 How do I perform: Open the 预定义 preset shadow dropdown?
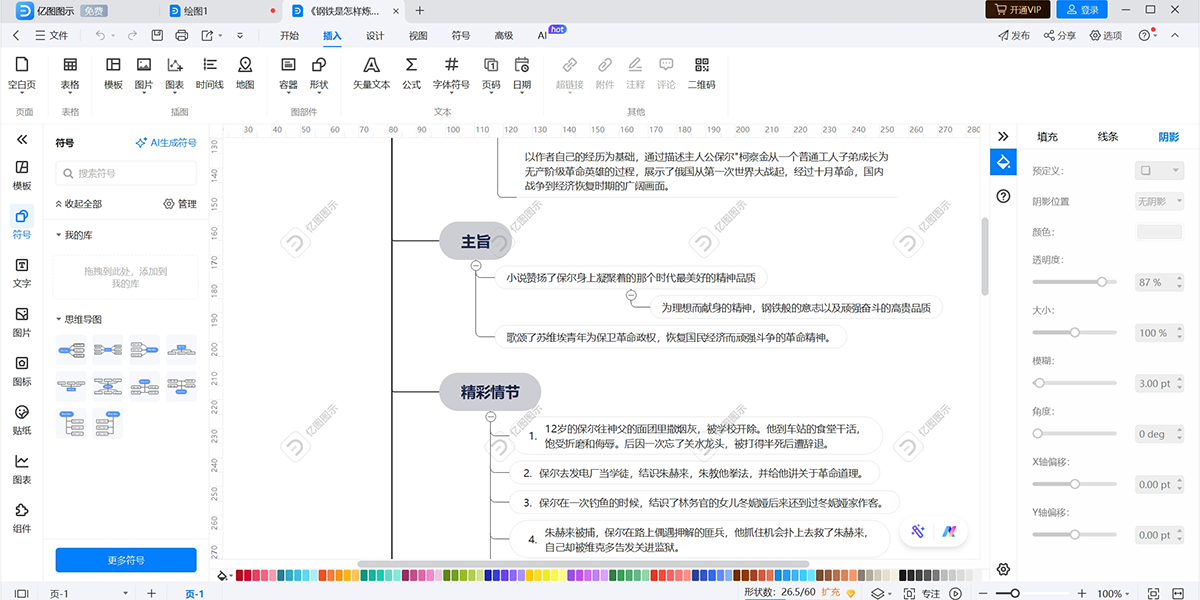point(1159,171)
